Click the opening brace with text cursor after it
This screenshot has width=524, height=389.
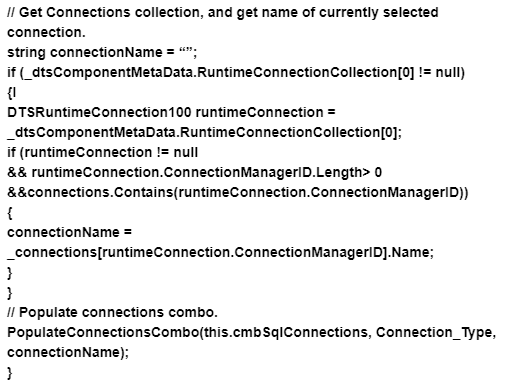click(10, 93)
